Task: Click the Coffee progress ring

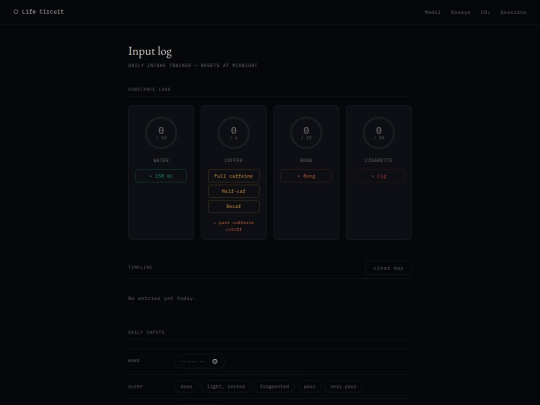Action: [233, 133]
